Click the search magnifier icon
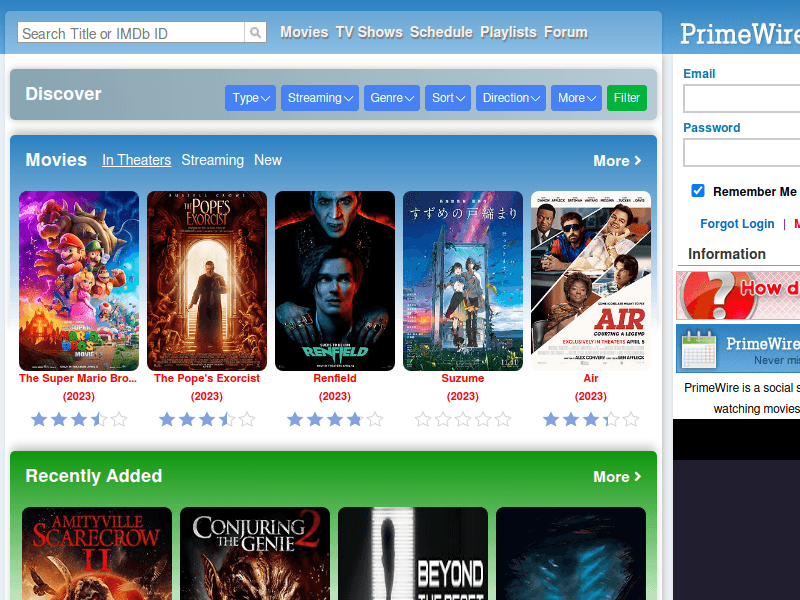The height and width of the screenshot is (600, 800). click(257, 33)
